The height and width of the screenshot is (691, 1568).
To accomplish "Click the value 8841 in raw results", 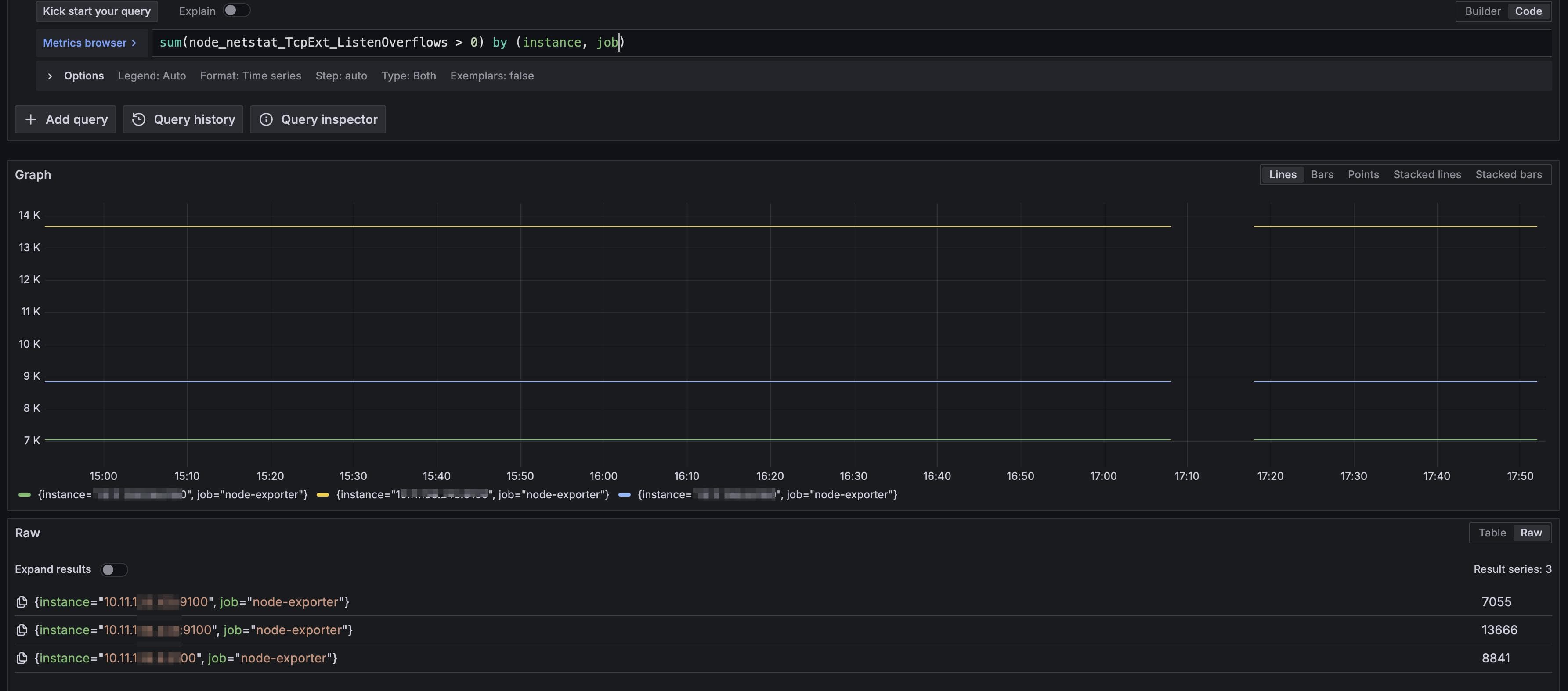I will tap(1496, 658).
